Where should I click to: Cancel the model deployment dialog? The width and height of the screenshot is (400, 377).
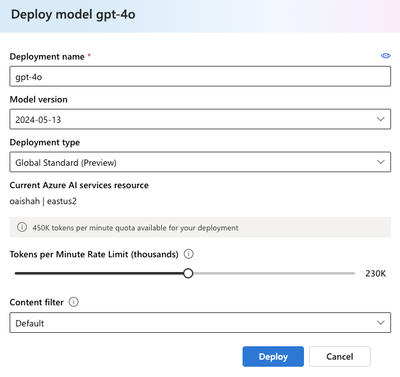coord(340,356)
